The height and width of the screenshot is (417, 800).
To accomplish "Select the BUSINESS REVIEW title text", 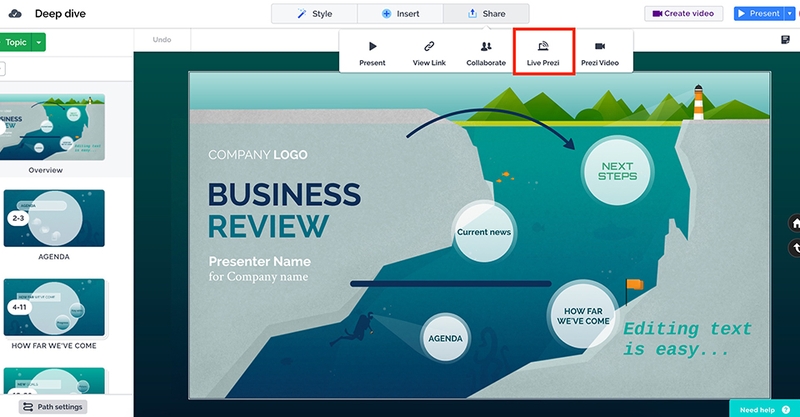I will pos(284,210).
